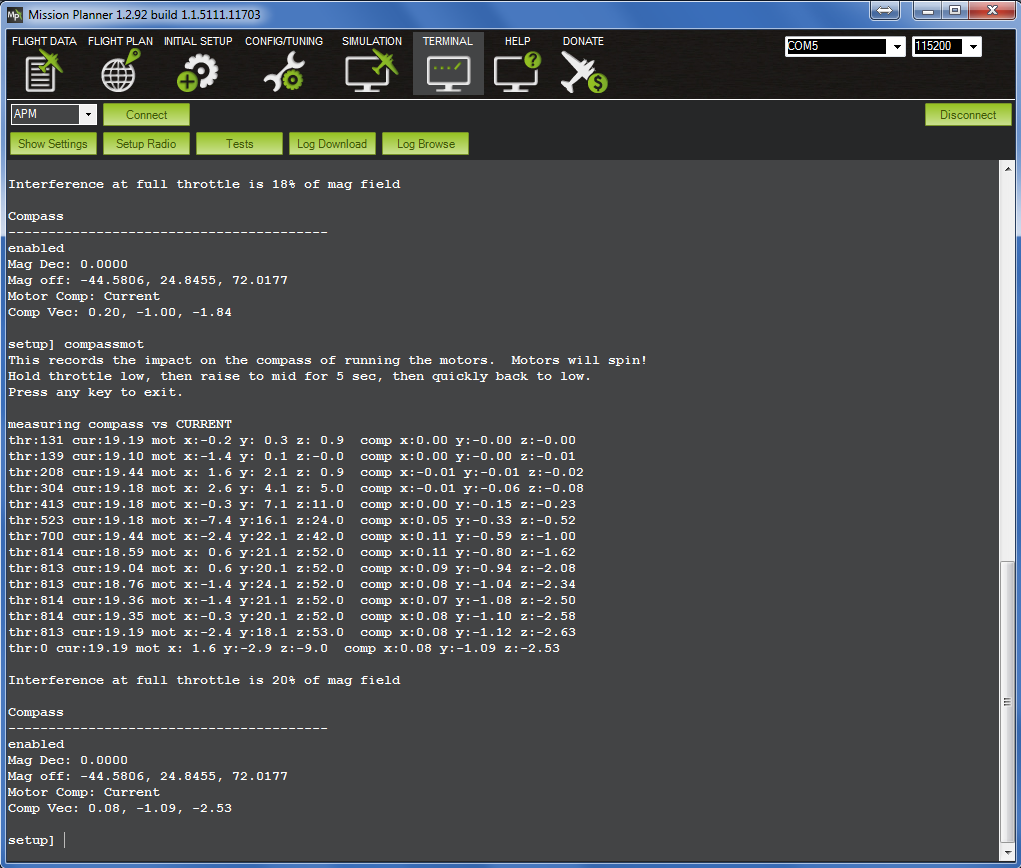
Task: Click the 'Press any key to exit.' line
Action: [96, 393]
